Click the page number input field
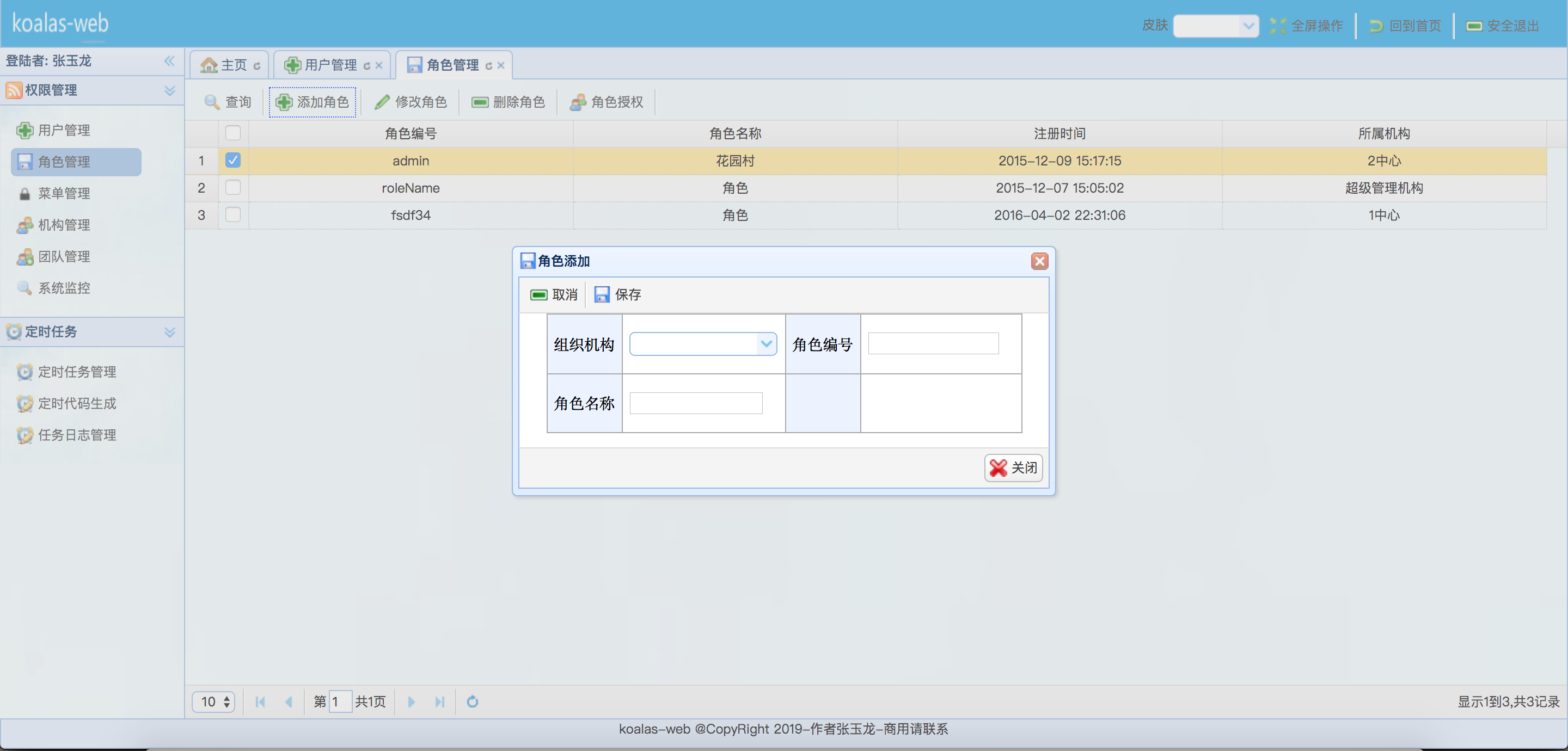The width and height of the screenshot is (1568, 751). (x=340, y=701)
